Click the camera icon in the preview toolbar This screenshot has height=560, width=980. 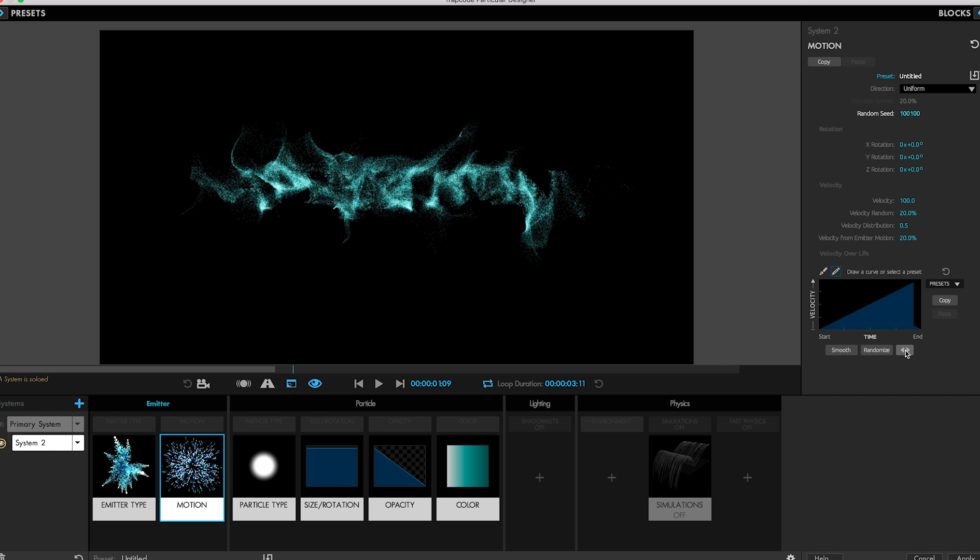click(x=204, y=384)
